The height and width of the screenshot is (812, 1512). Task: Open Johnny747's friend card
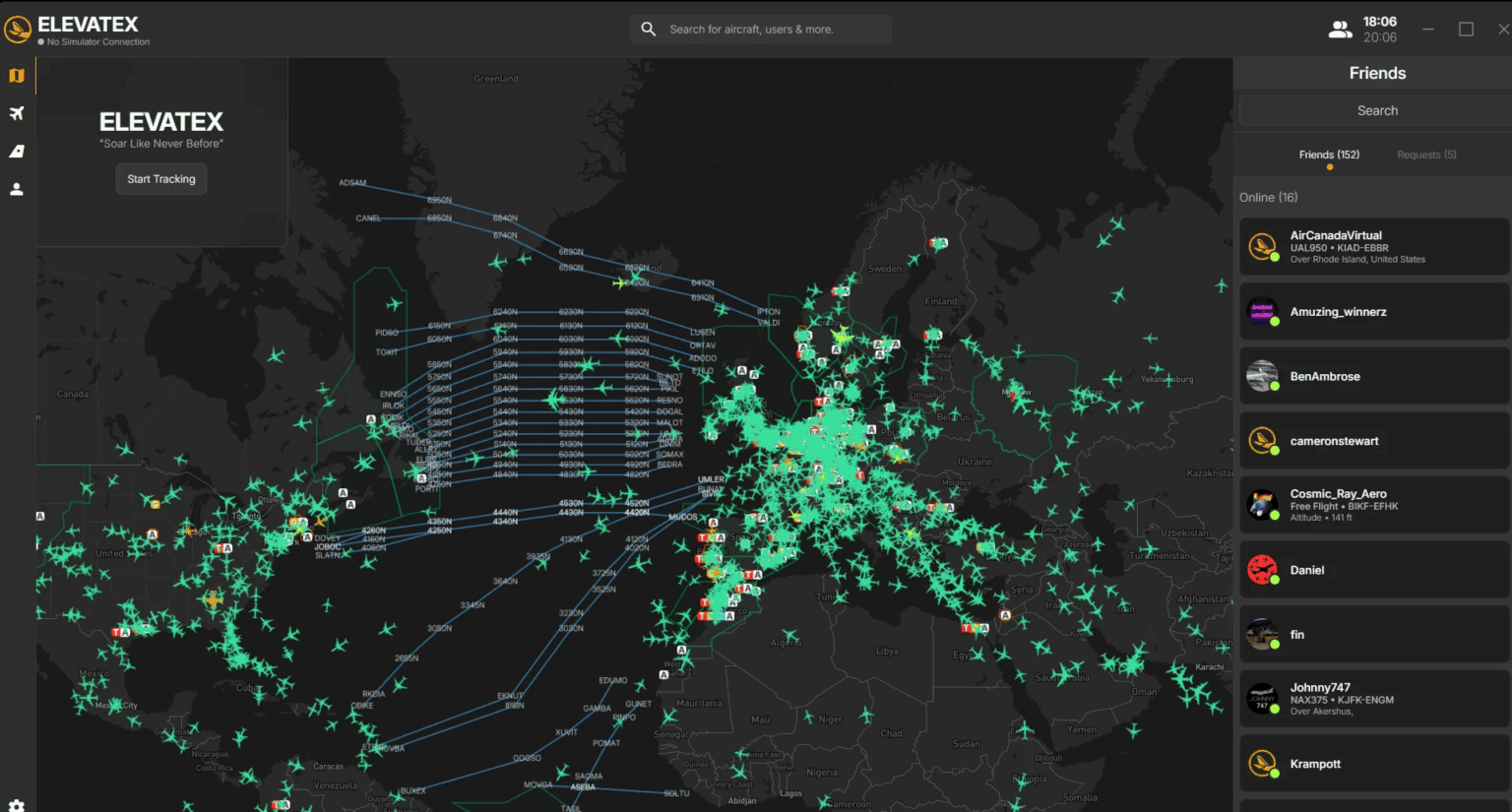[x=1372, y=700]
